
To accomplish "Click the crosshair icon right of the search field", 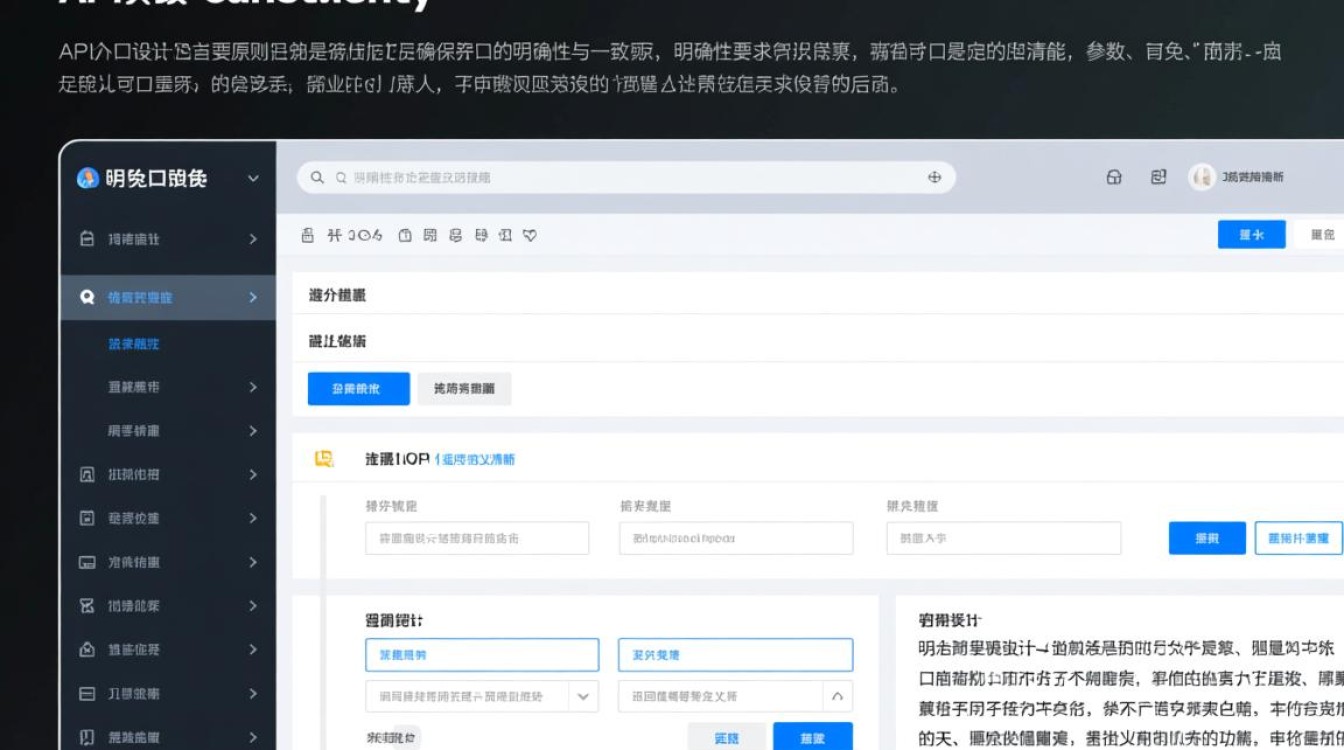I will tap(934, 177).
